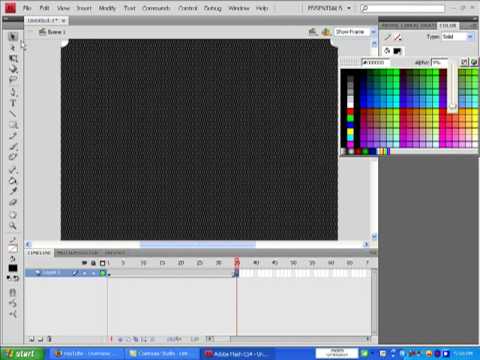The image size is (480, 360).
Task: Select the Lasso tool
Action: click(13, 79)
